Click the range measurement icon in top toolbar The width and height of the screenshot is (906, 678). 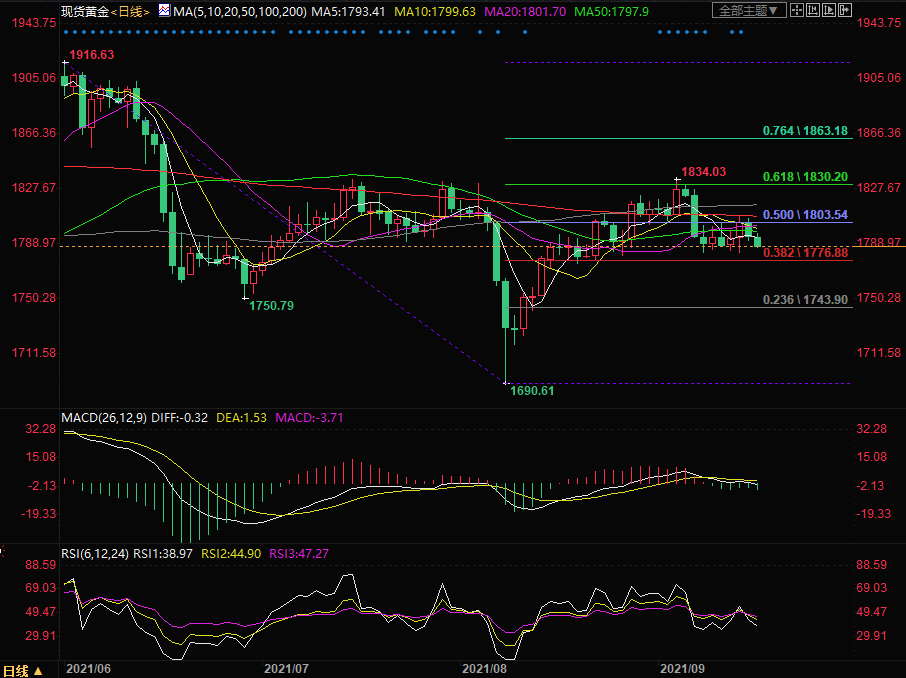coord(815,11)
